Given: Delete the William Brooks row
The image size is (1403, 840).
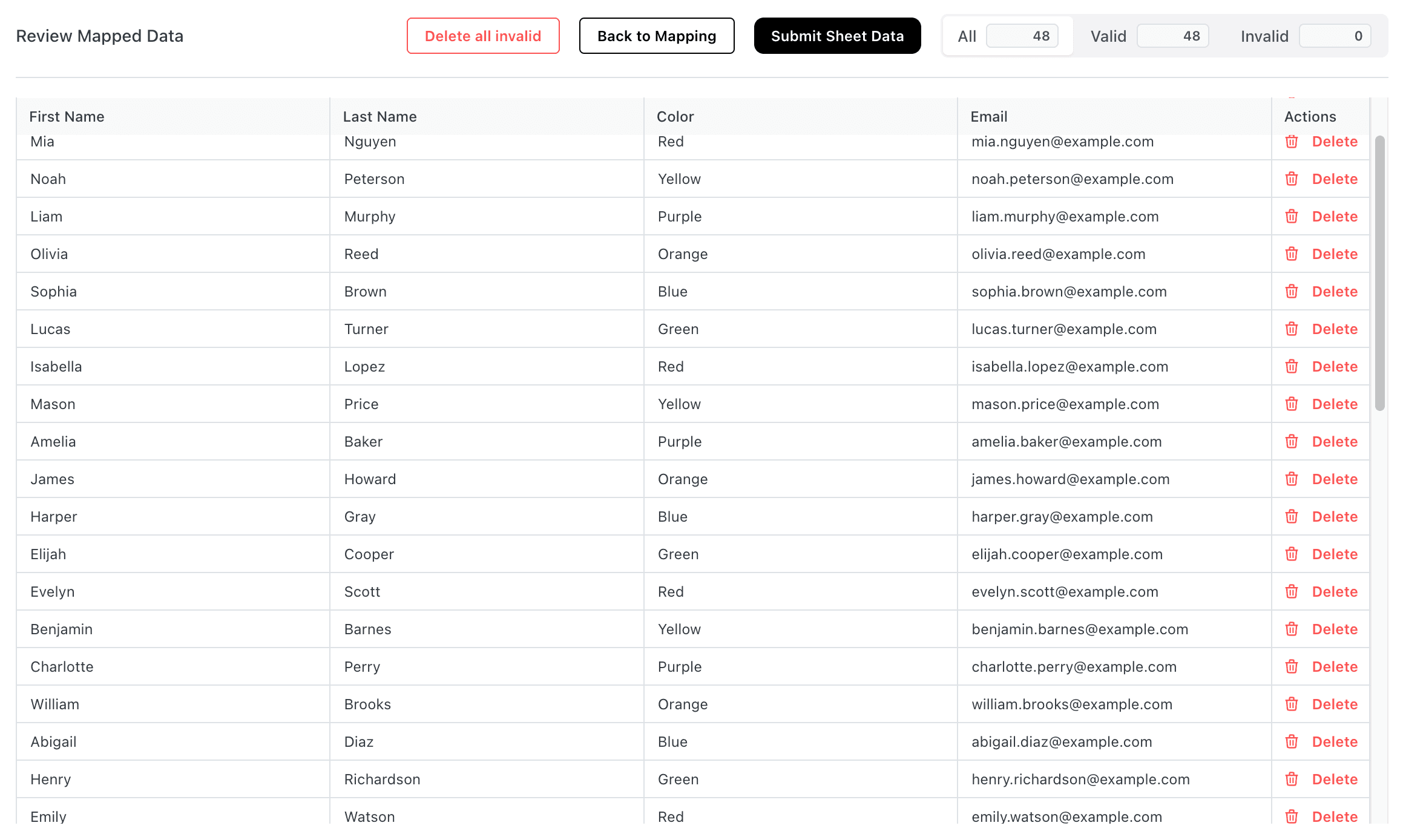Looking at the screenshot, I should tap(1335, 704).
